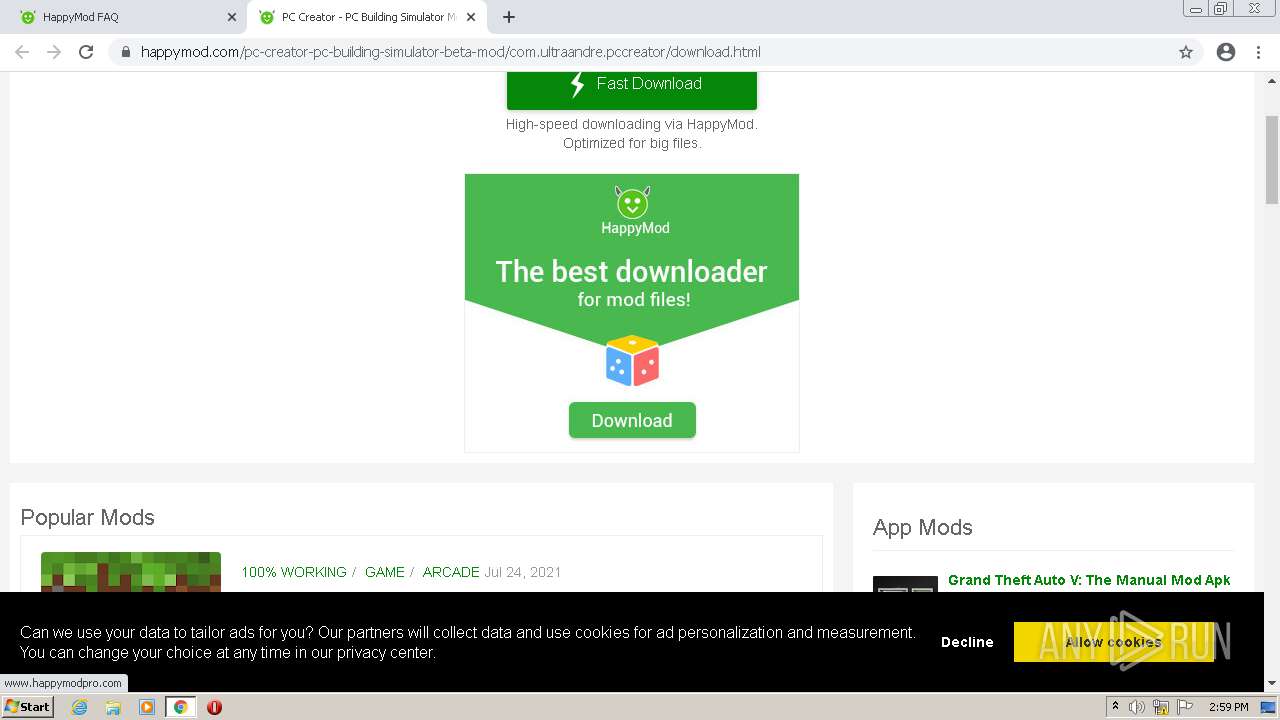1280x720 pixels.
Task: Click the Jul 24, 2021 date text
Action: pos(523,572)
